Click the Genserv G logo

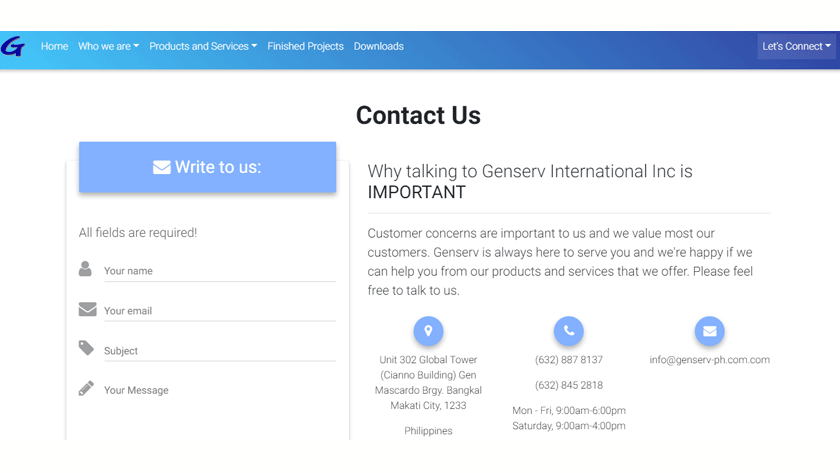[13, 46]
